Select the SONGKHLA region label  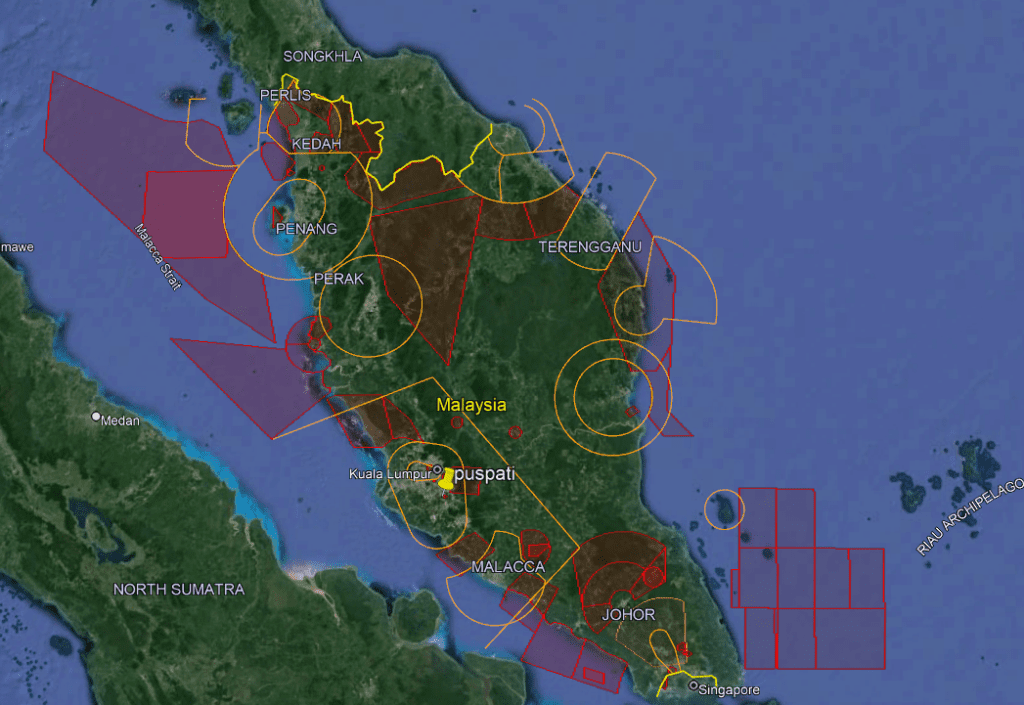(322, 56)
